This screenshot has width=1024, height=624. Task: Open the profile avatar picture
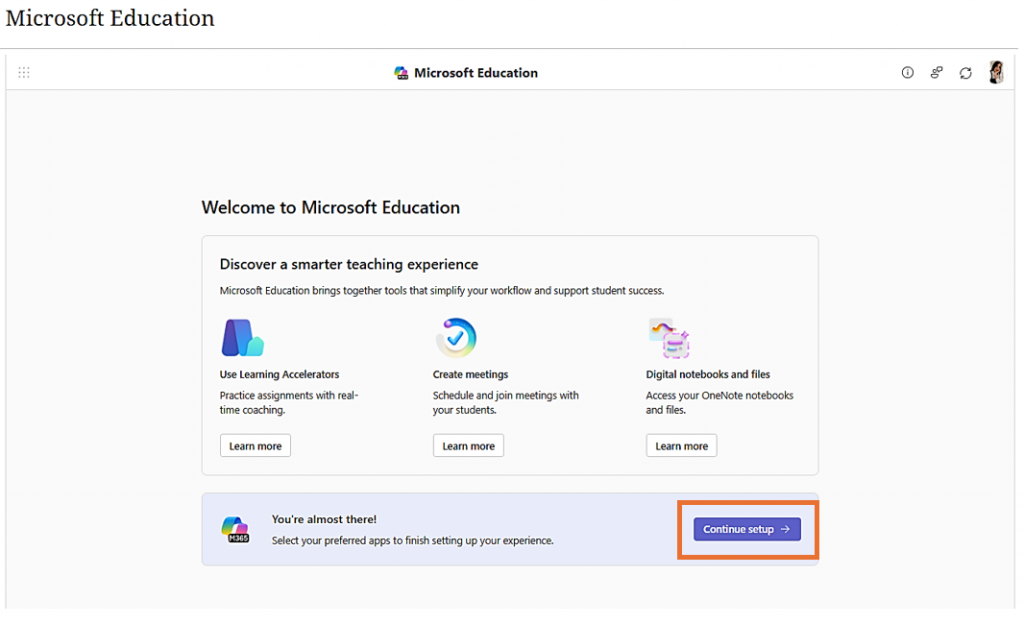click(997, 72)
